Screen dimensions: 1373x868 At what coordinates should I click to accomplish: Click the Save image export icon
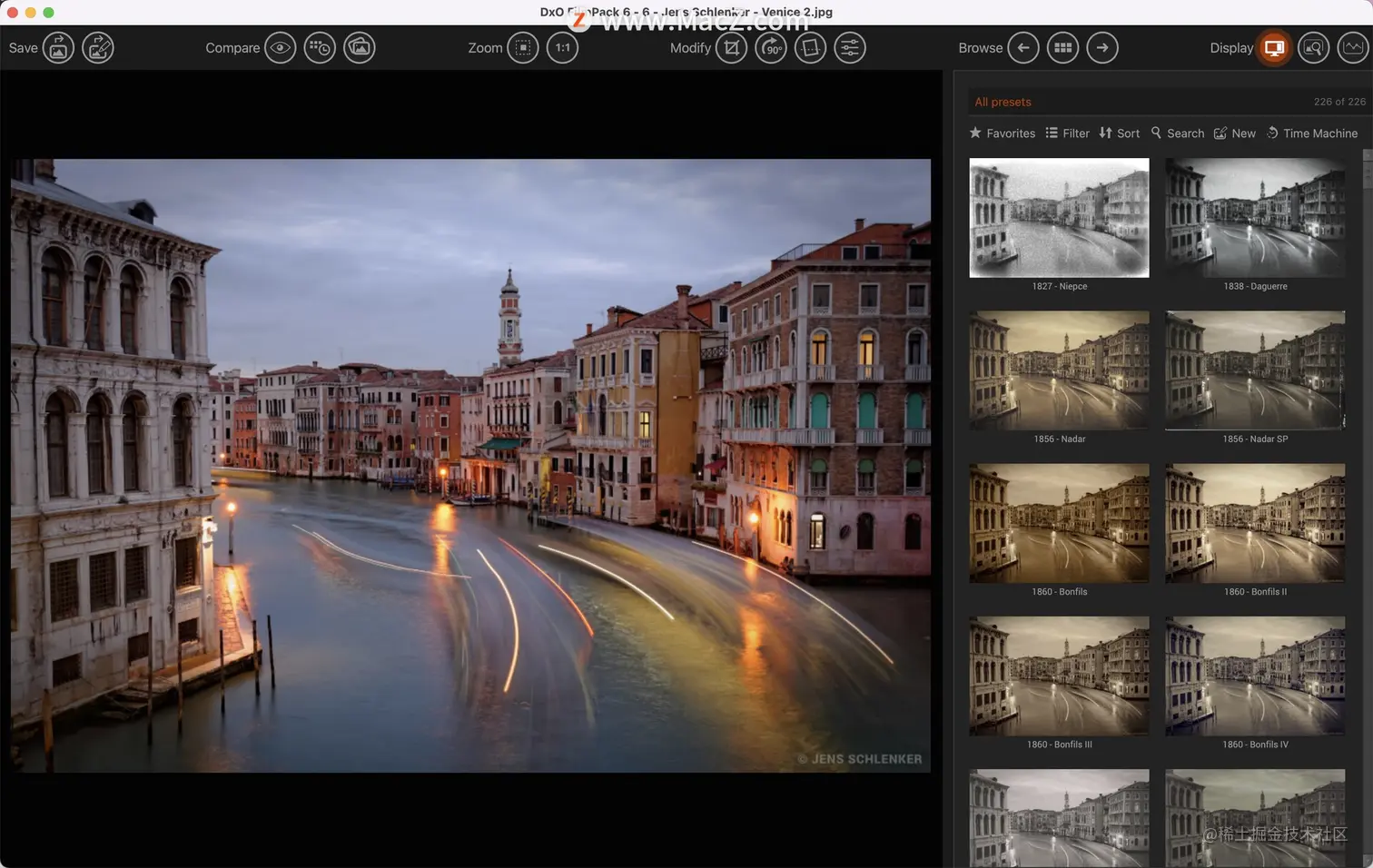(x=58, y=48)
